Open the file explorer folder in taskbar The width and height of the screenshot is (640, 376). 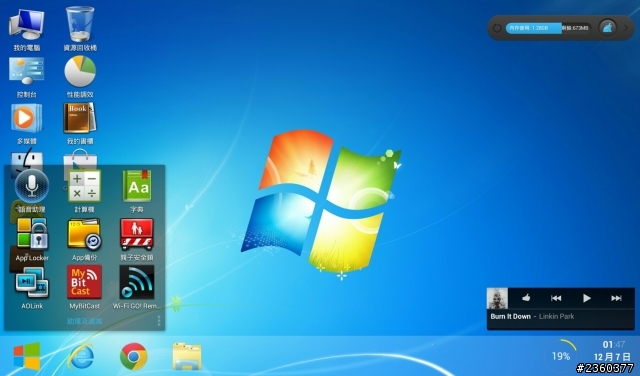(187, 356)
